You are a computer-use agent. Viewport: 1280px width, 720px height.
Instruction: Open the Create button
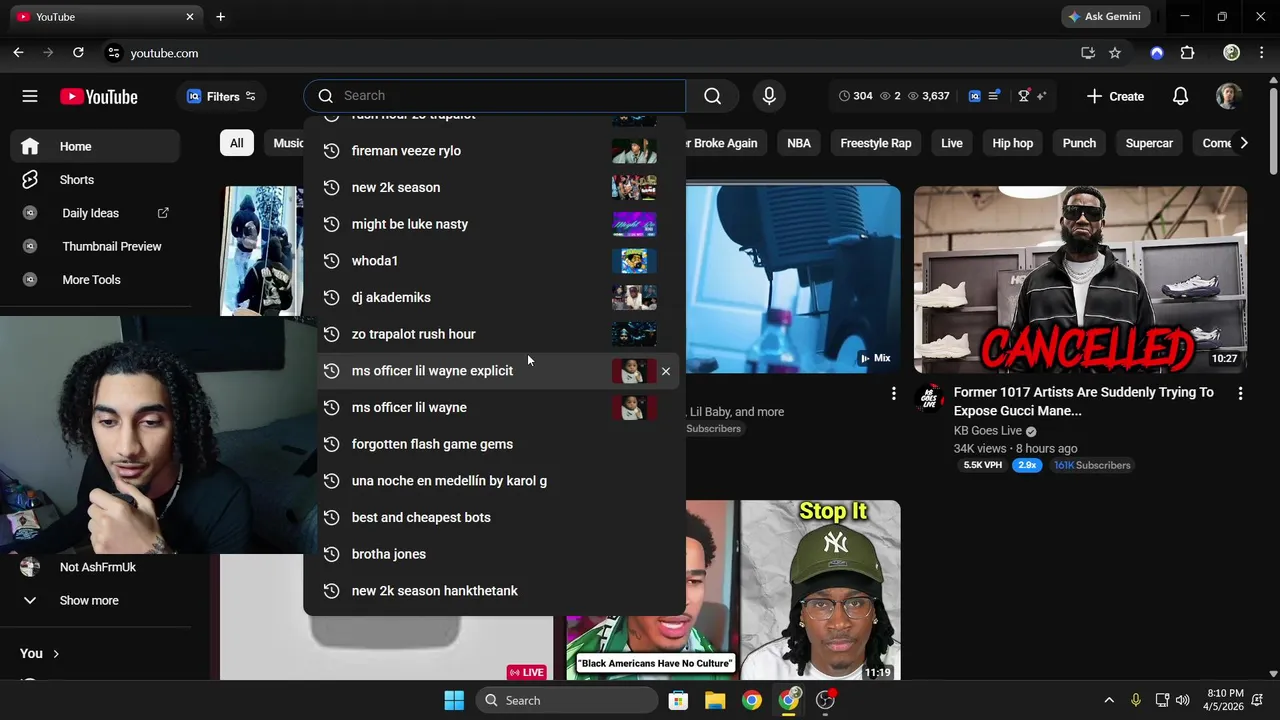1115,96
